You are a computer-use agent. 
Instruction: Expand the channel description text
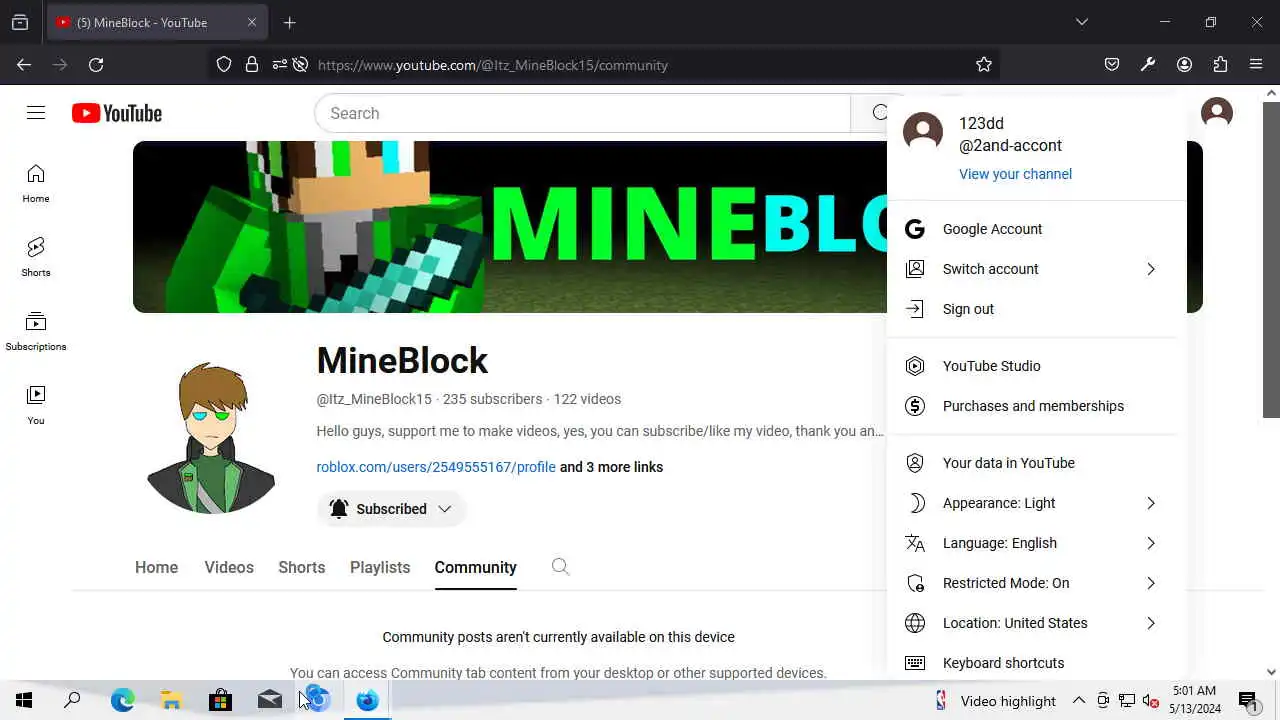pyautogui.click(x=600, y=432)
